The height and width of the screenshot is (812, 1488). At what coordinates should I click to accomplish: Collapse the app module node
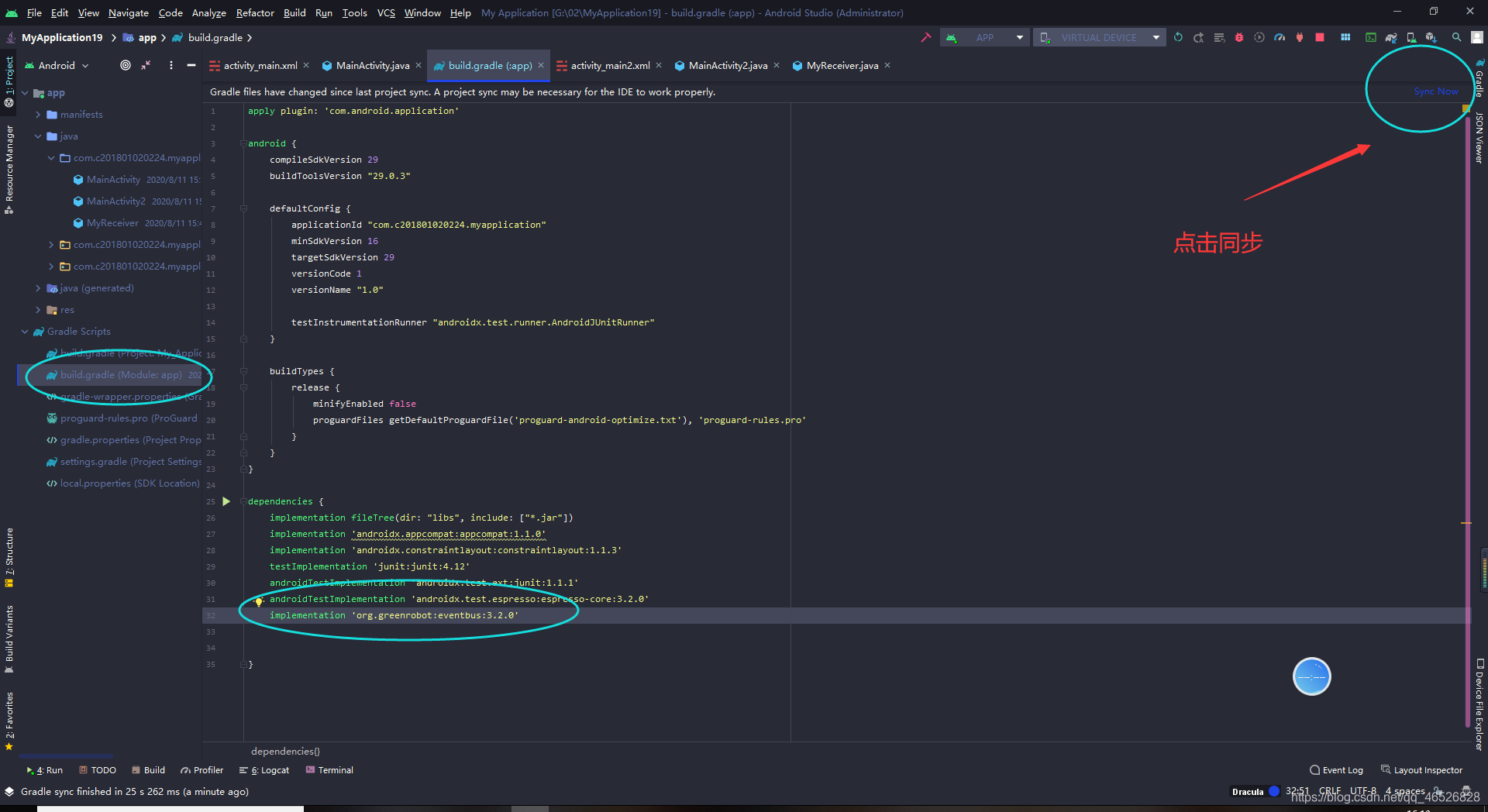click(25, 92)
